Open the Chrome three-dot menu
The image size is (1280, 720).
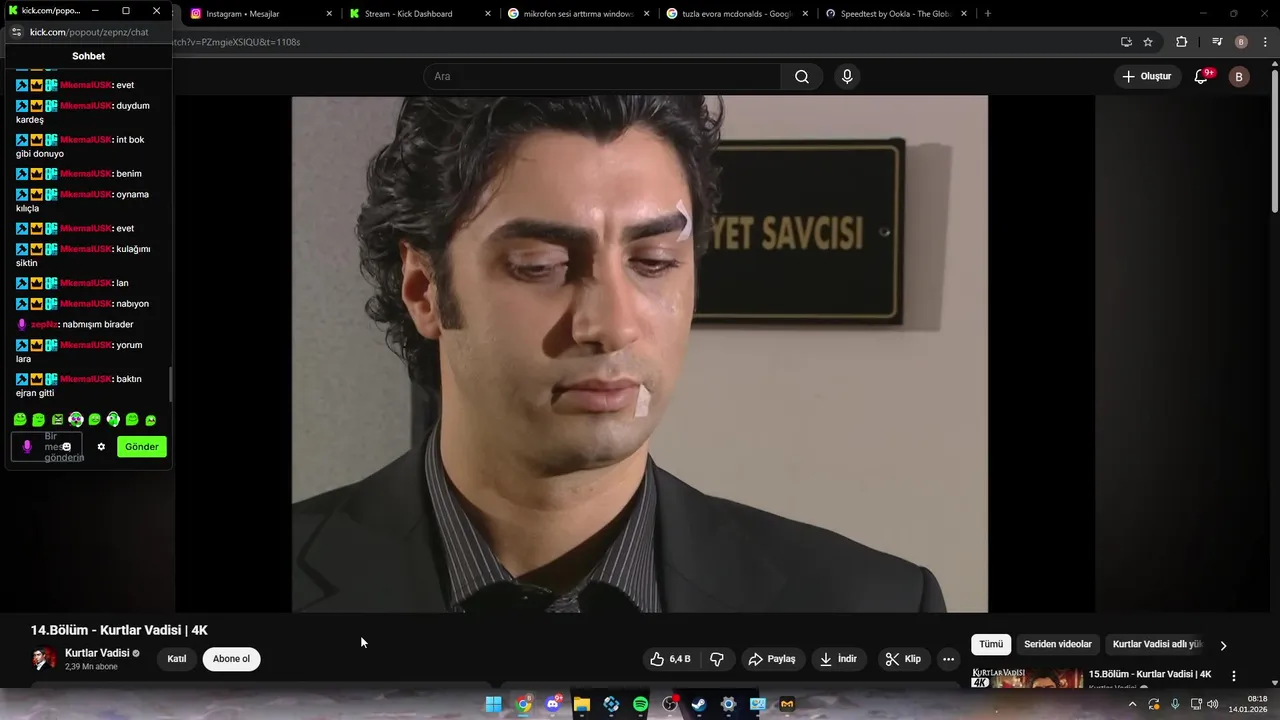[x=1266, y=42]
